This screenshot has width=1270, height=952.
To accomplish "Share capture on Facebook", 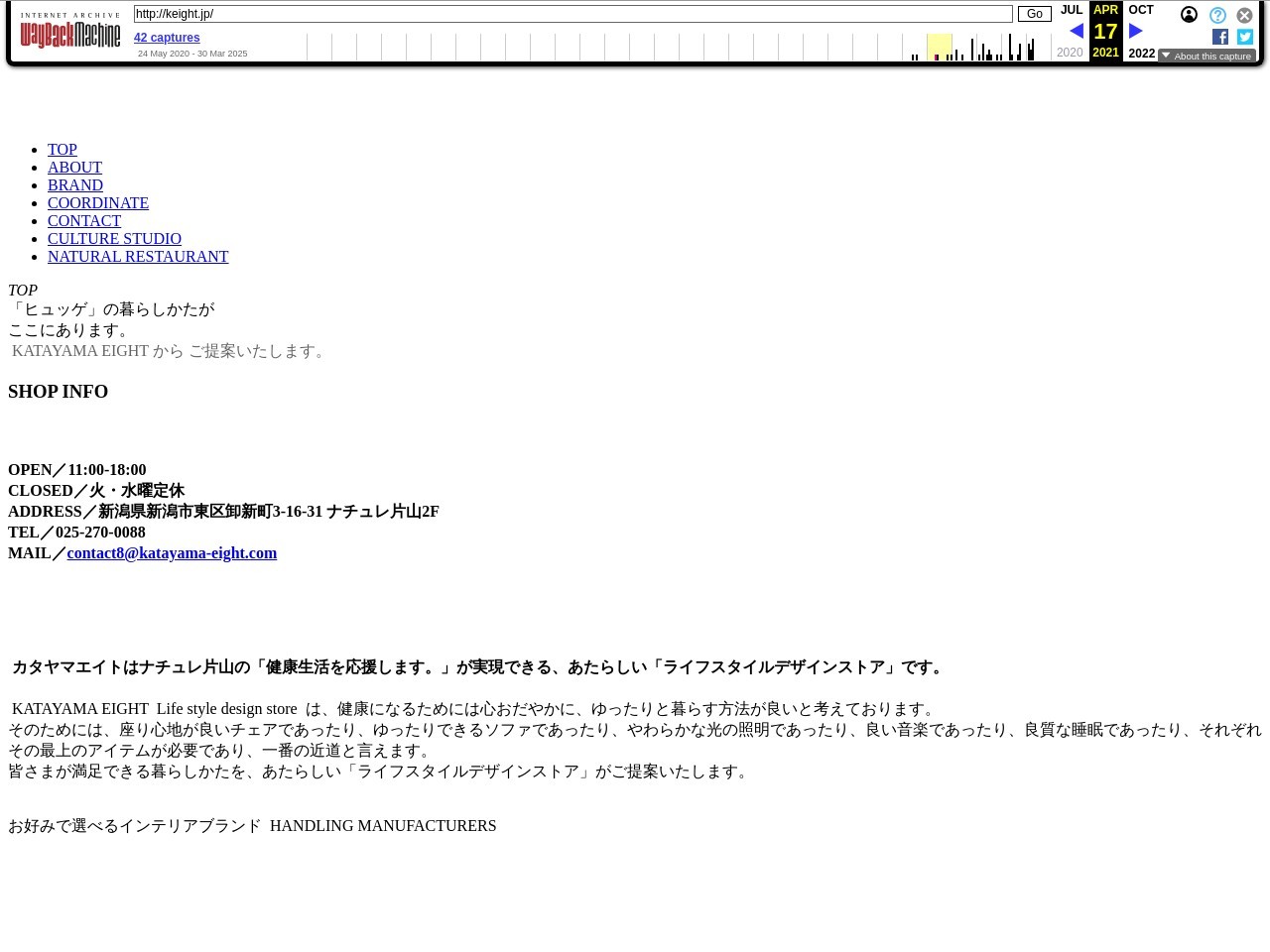I will pyautogui.click(x=1220, y=37).
